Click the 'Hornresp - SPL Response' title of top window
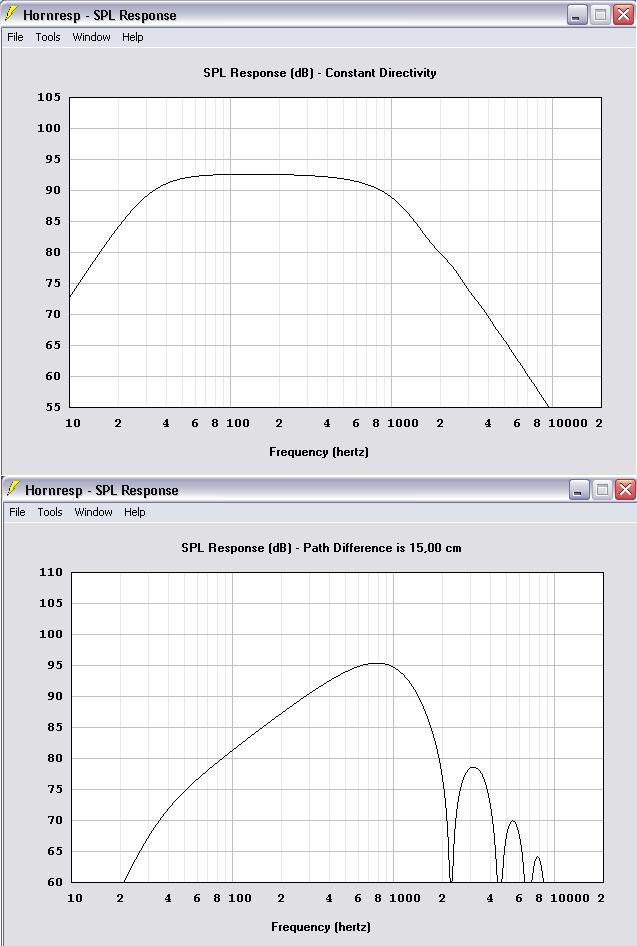637x946 pixels. click(x=100, y=15)
